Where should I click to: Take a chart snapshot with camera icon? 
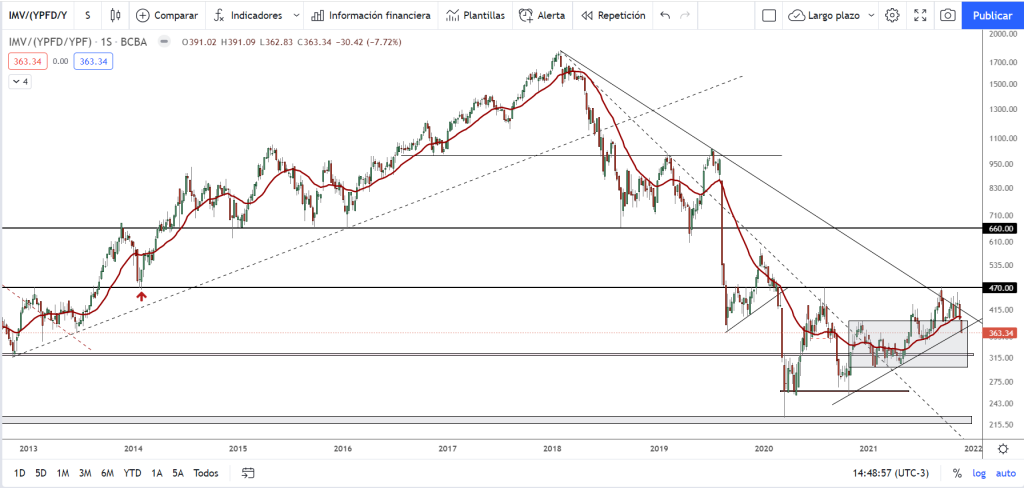click(x=948, y=15)
